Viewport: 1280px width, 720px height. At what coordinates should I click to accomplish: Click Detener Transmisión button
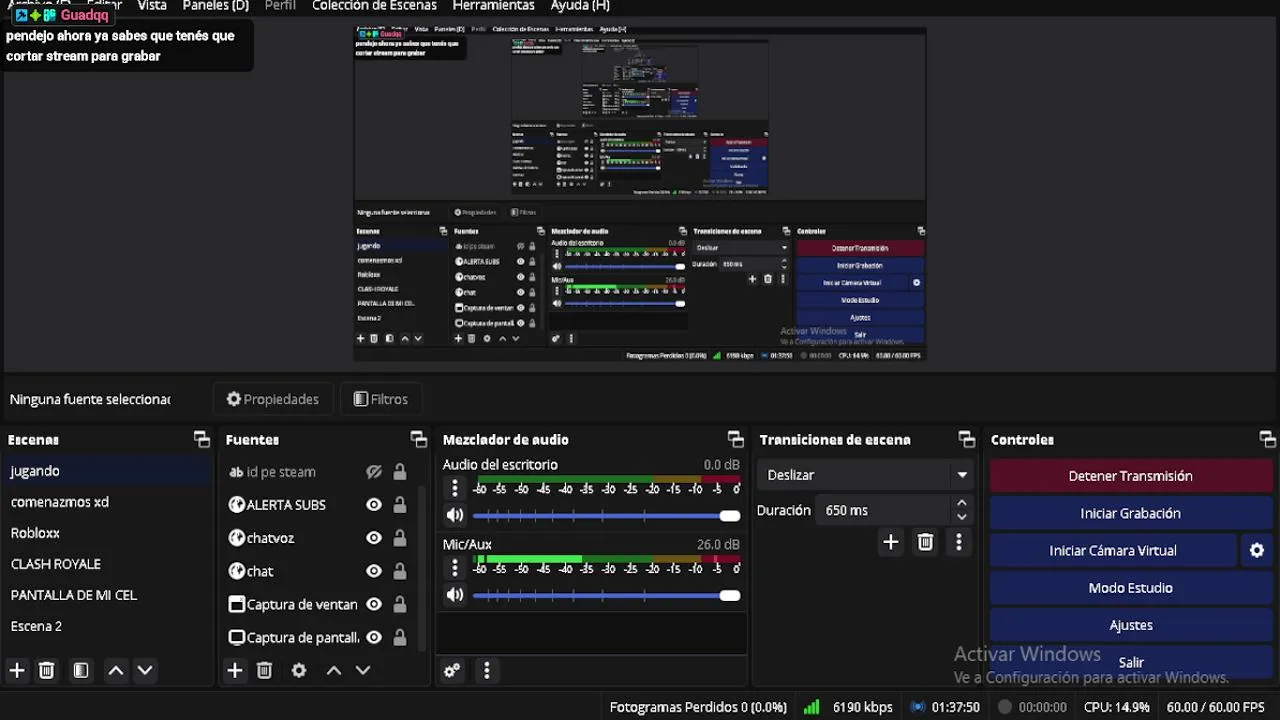tap(1130, 476)
